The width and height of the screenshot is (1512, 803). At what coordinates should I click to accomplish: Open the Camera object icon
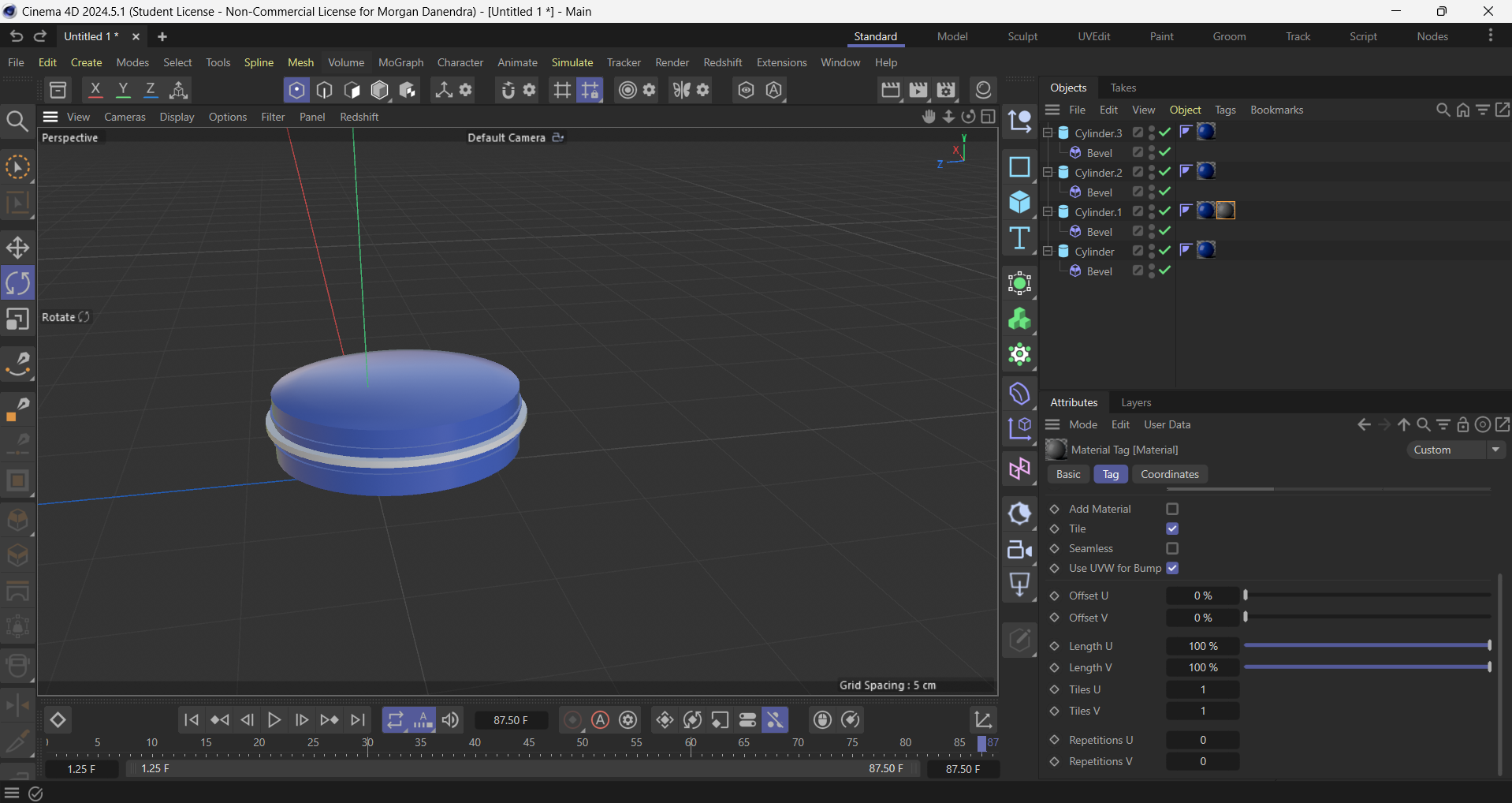(x=1019, y=550)
